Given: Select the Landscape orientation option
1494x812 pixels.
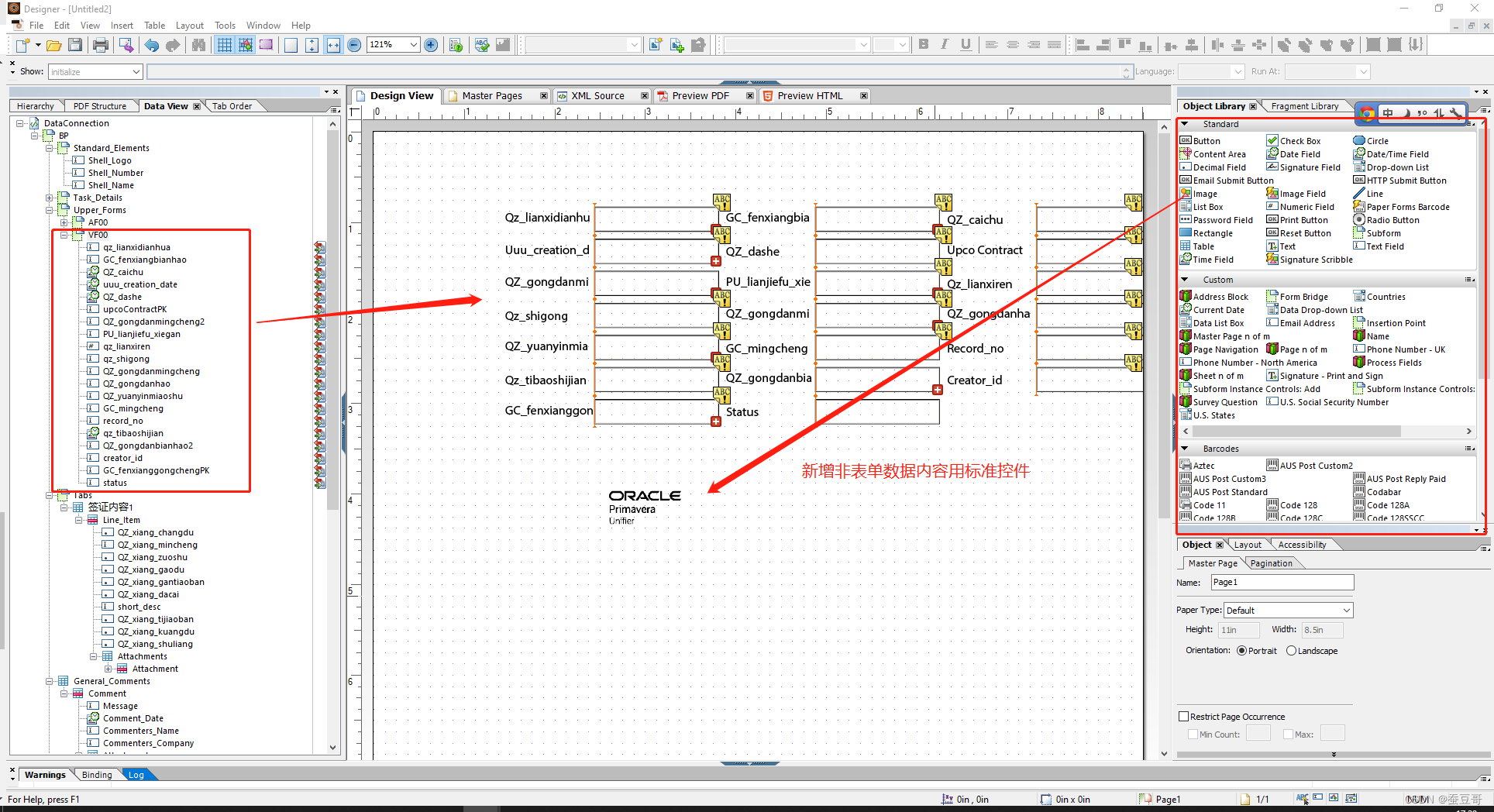Looking at the screenshot, I should point(1291,651).
